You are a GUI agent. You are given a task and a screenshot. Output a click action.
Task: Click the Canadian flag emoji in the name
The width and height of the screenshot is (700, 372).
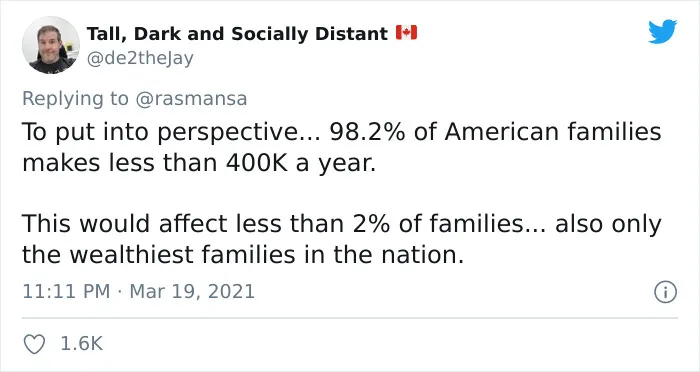(406, 33)
